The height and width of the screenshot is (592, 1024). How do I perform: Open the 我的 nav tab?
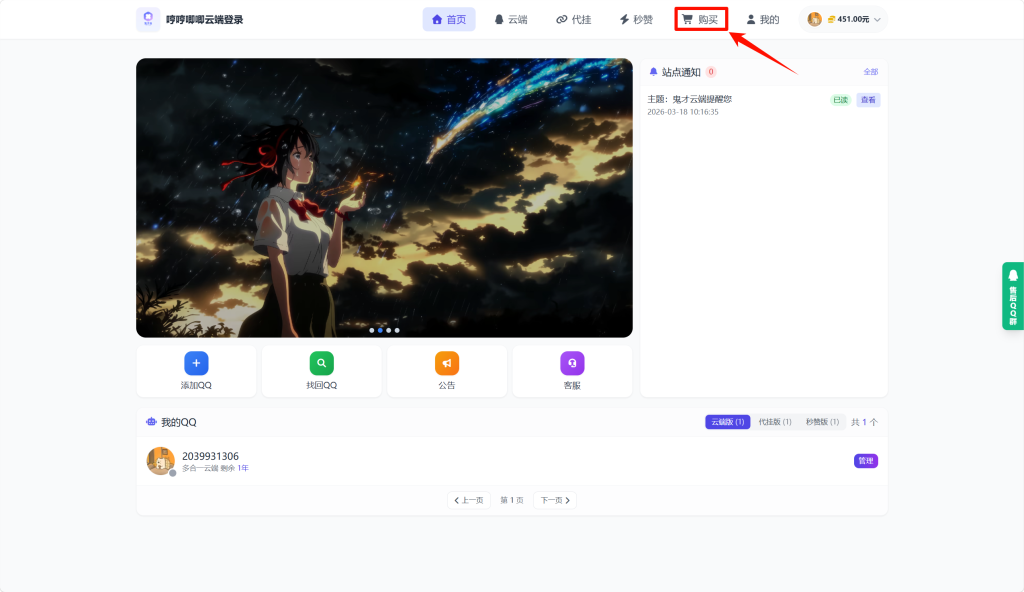[x=763, y=20]
